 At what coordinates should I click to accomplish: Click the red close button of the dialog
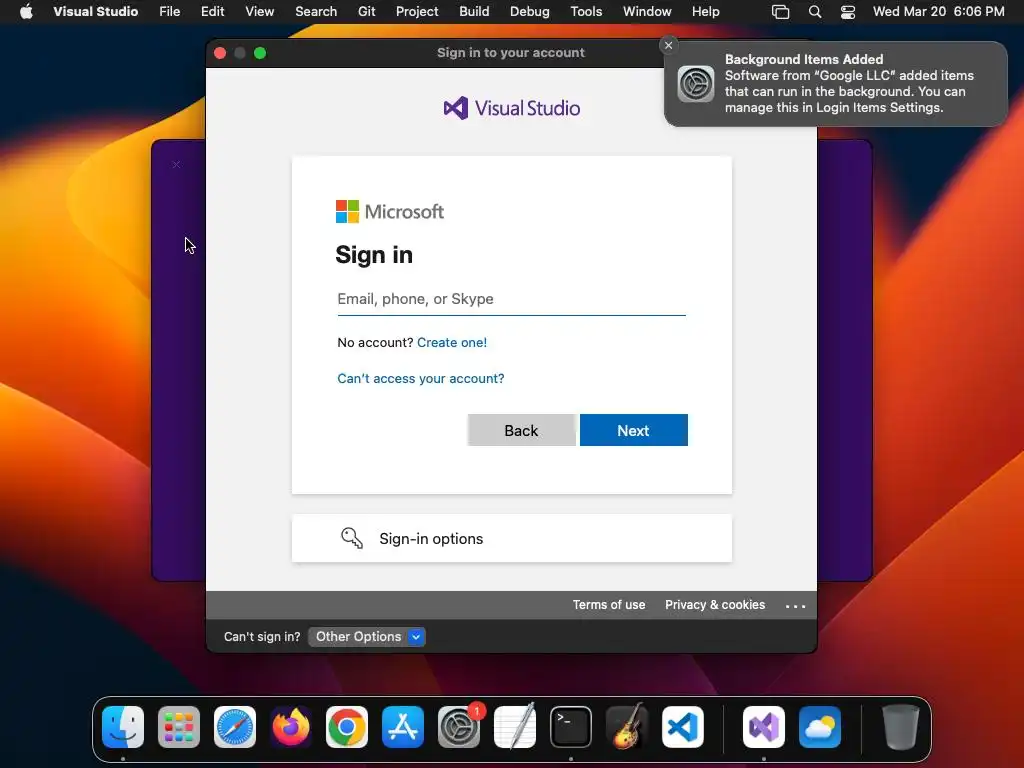(x=220, y=53)
